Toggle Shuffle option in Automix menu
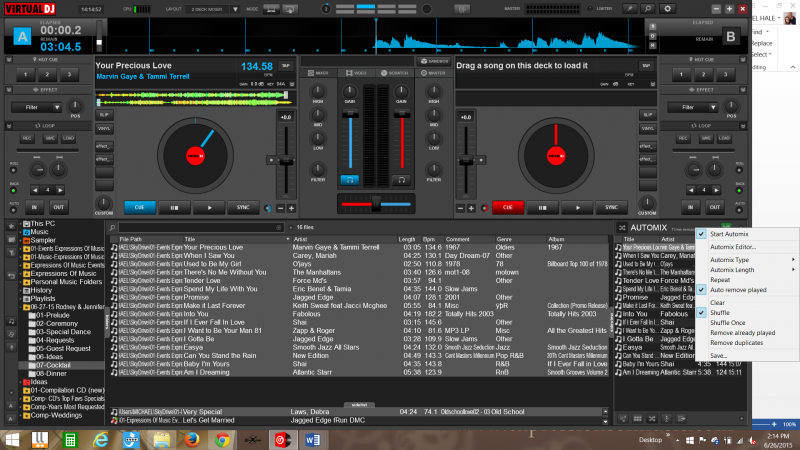This screenshot has height=450, width=800. click(x=719, y=313)
